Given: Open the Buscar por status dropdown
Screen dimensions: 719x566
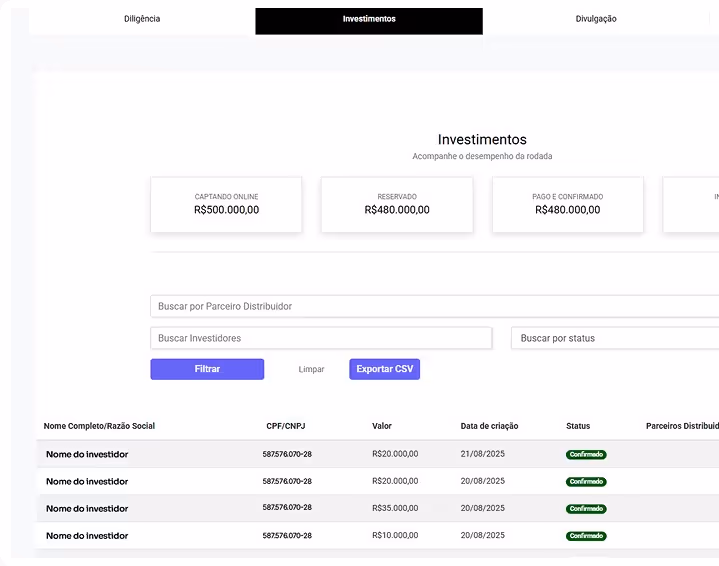Looking at the screenshot, I should click(615, 338).
